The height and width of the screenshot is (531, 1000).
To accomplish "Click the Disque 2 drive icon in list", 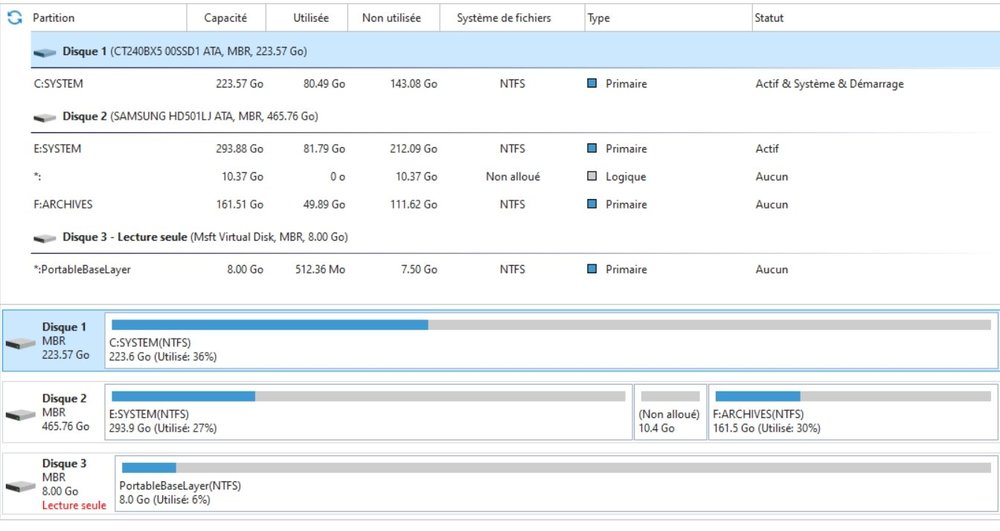I will [x=45, y=117].
